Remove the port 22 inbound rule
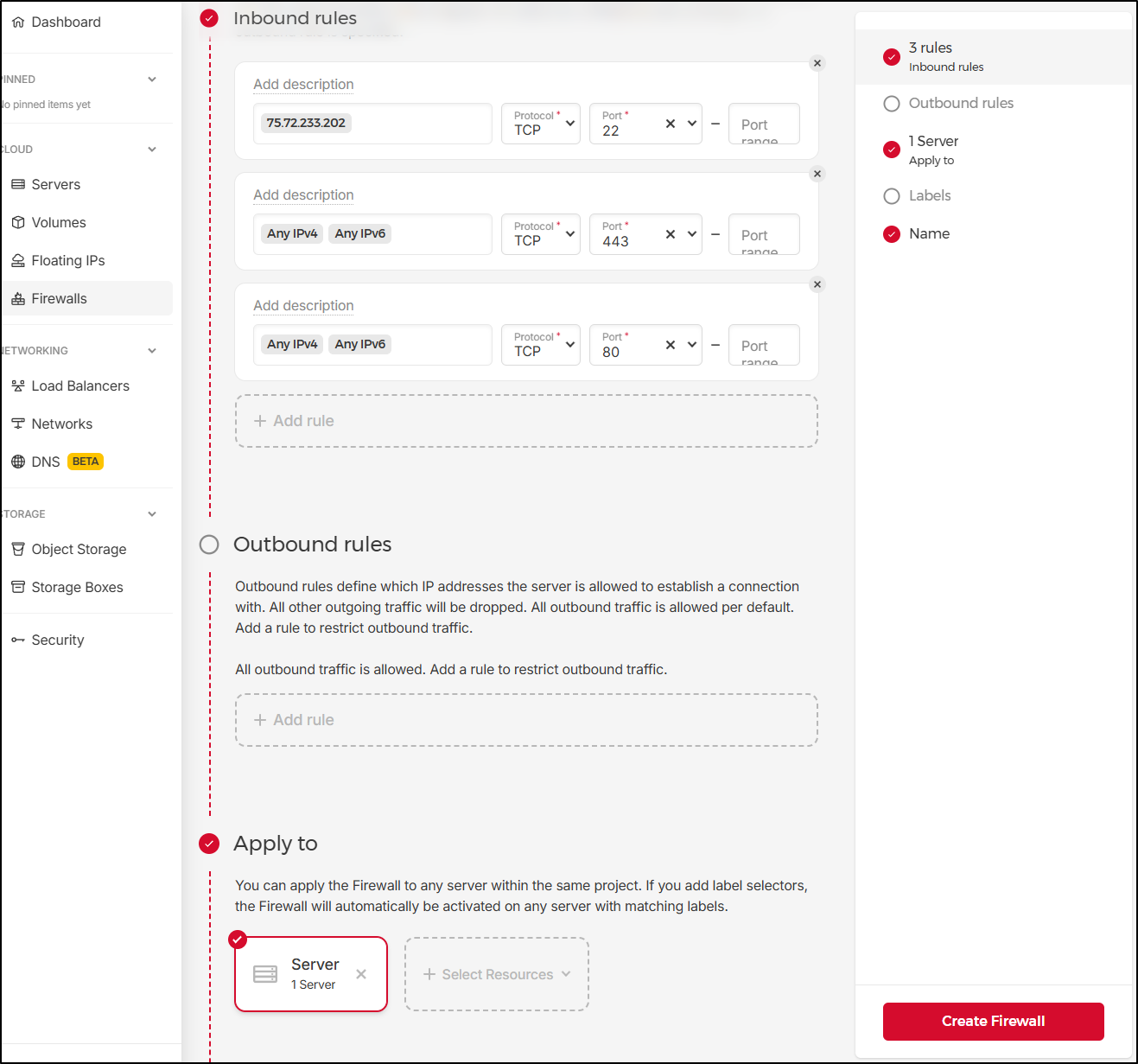1138x1064 pixels. click(x=817, y=63)
